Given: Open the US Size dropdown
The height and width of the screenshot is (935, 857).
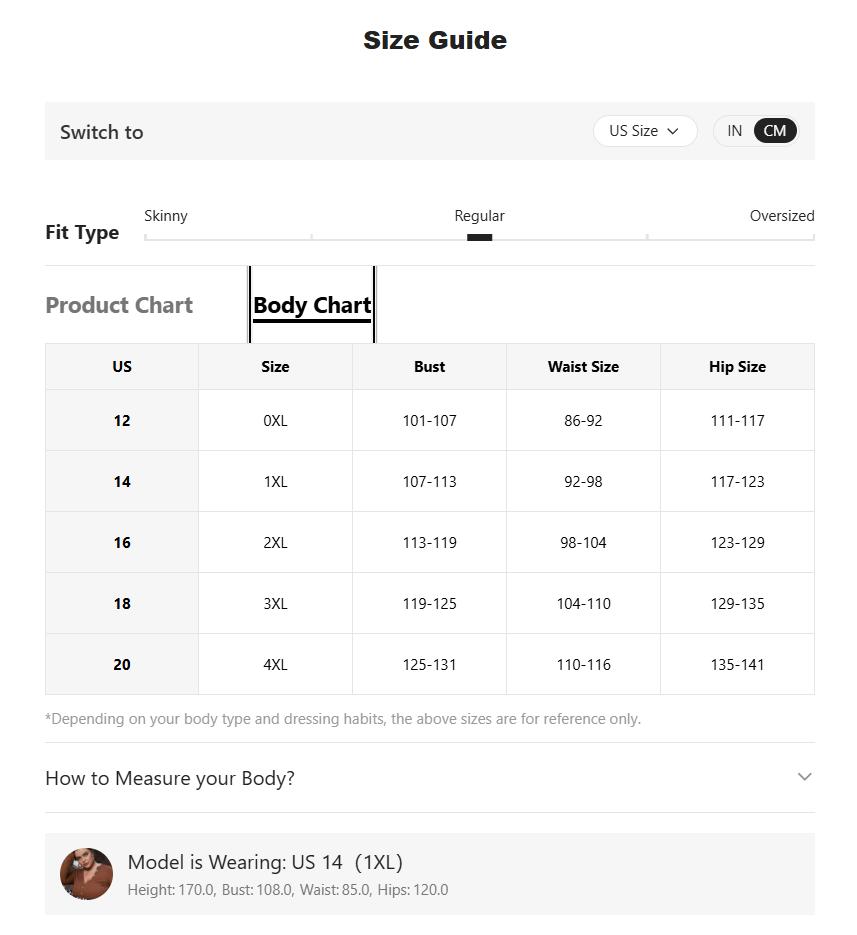Looking at the screenshot, I should pos(645,131).
